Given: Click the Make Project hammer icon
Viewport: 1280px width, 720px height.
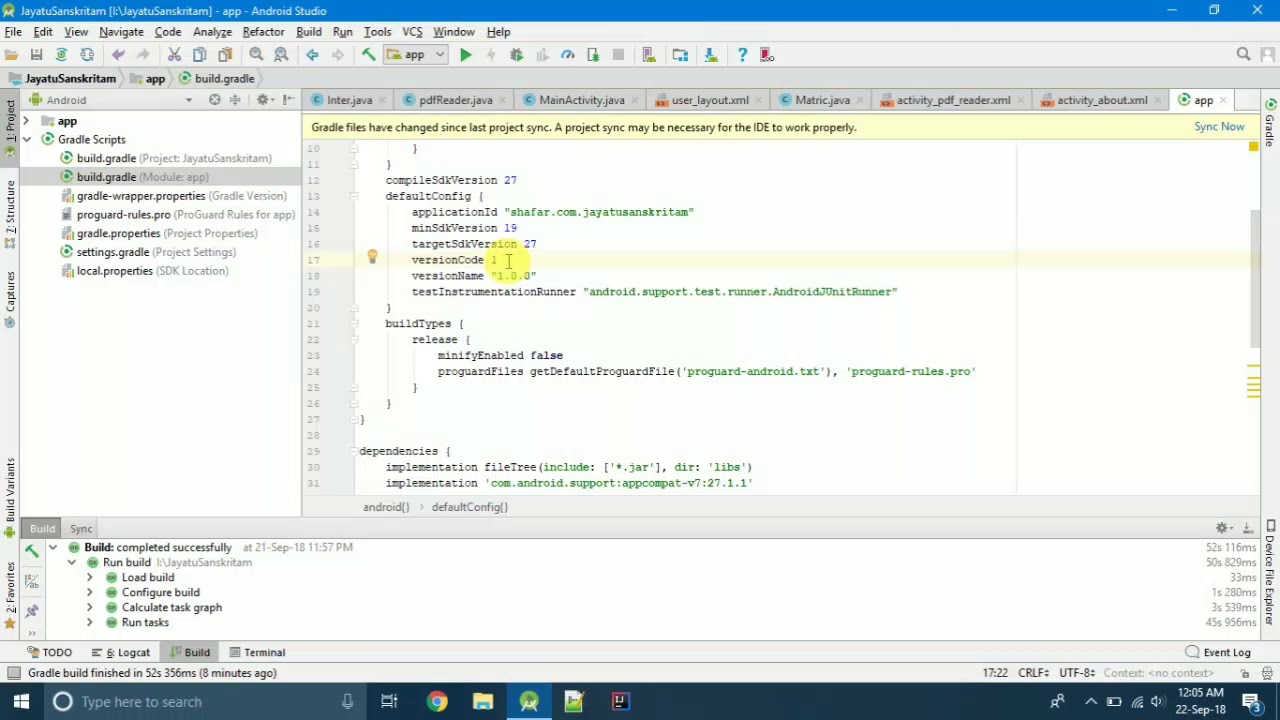Looking at the screenshot, I should click(368, 55).
